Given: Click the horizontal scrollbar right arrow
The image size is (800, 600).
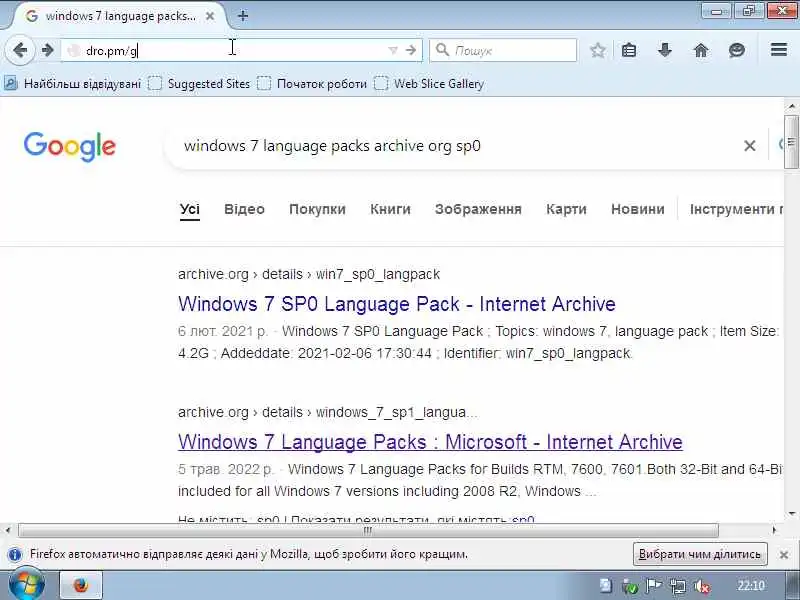Looking at the screenshot, I should (774, 531).
